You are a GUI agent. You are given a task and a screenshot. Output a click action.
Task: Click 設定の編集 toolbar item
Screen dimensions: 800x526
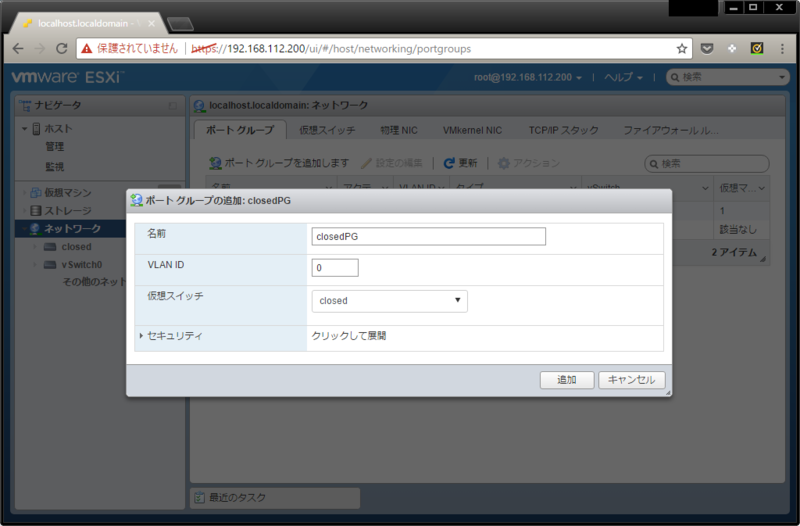pyautogui.click(x=392, y=163)
